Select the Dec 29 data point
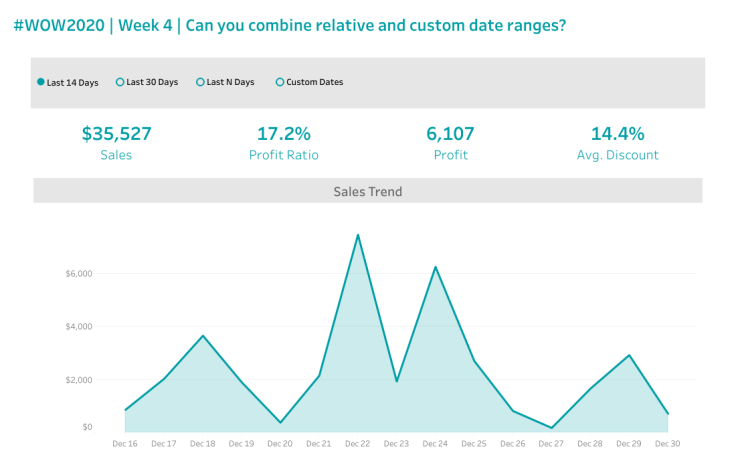736x454 pixels. click(628, 355)
